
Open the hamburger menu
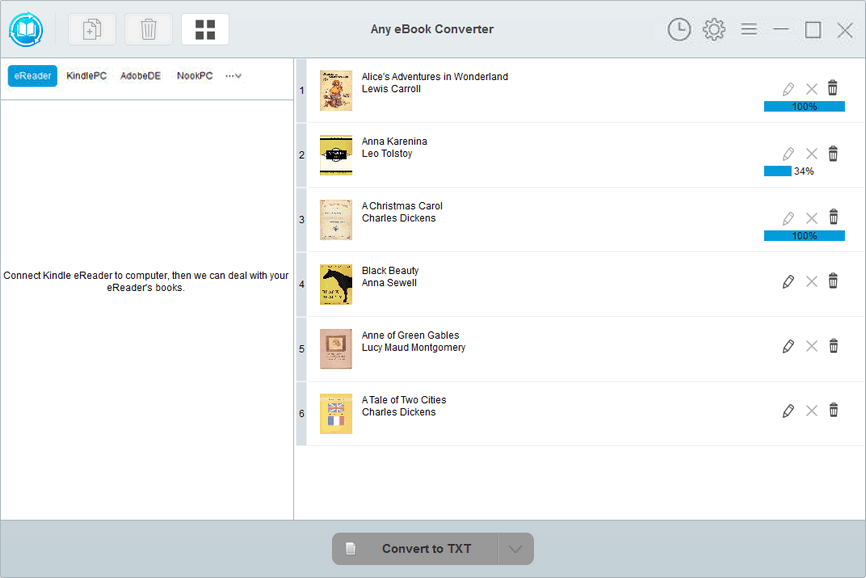coord(749,29)
